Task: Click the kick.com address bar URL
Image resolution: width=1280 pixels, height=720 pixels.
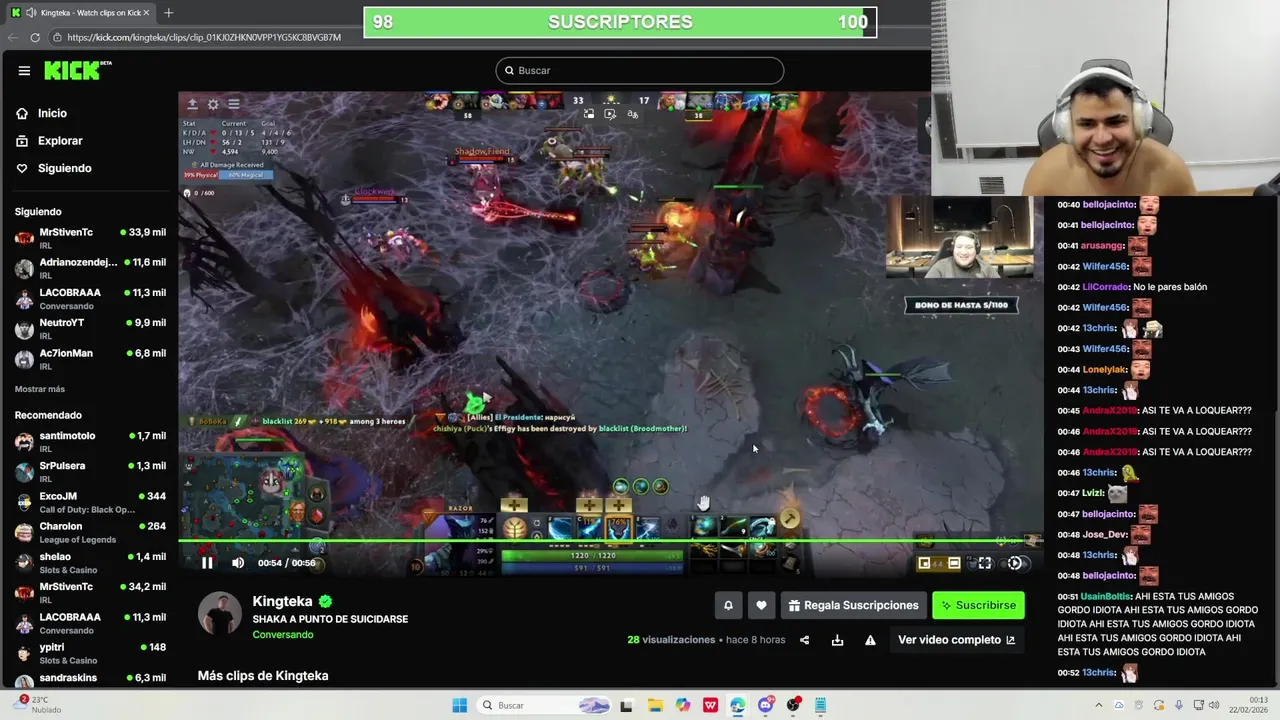Action: [204, 37]
